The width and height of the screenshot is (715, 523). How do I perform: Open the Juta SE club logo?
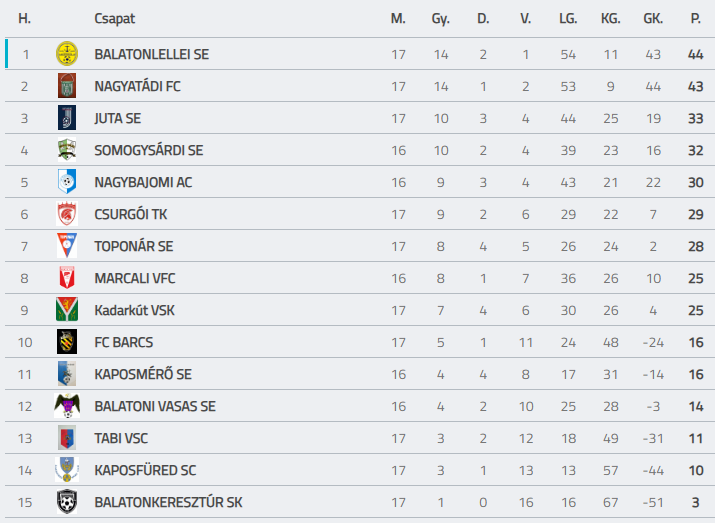tap(67, 118)
